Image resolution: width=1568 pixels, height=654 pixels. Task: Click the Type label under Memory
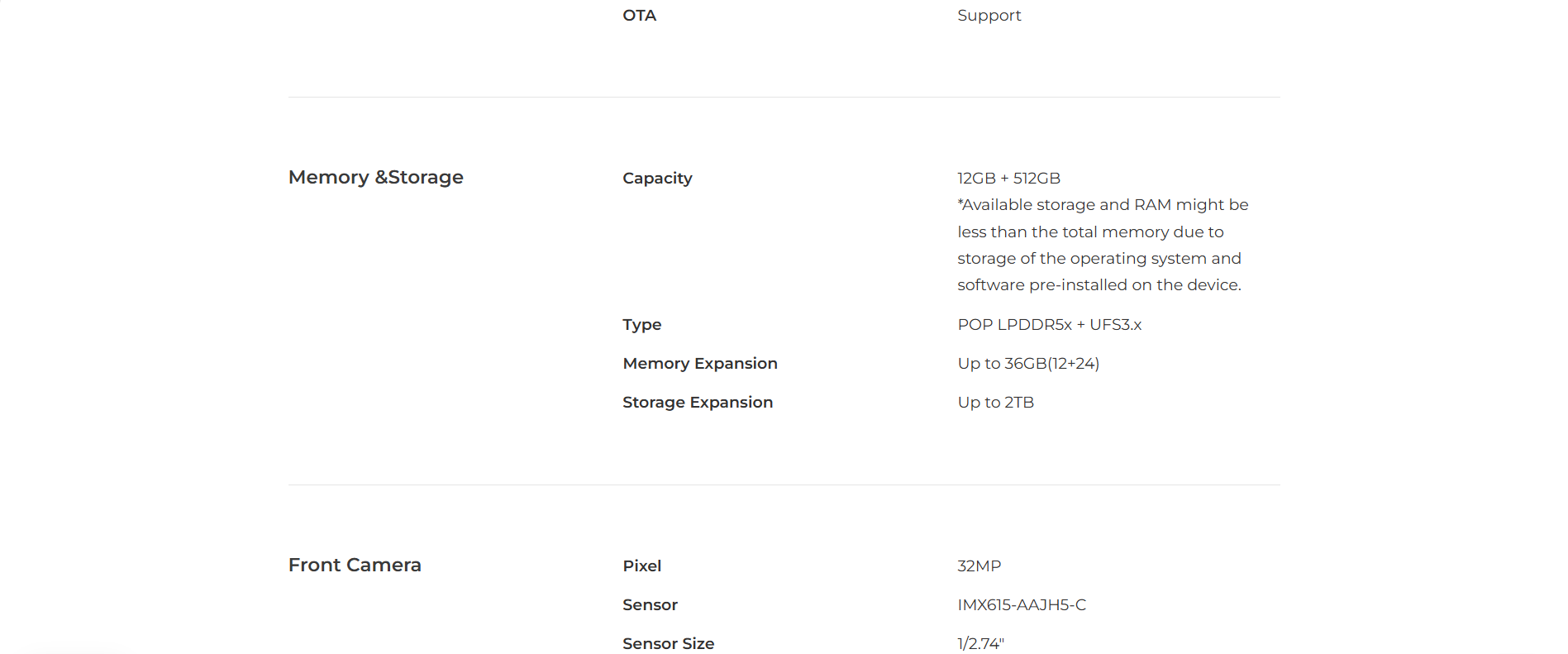pos(641,325)
